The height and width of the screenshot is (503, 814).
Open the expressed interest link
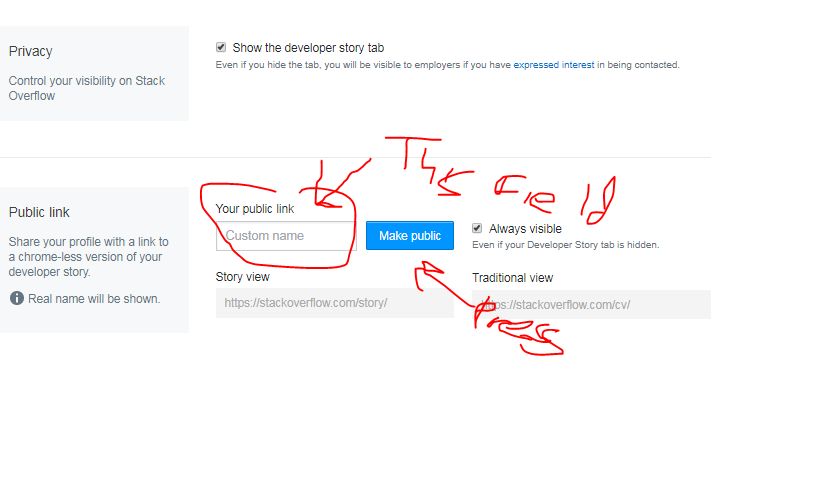pos(553,65)
